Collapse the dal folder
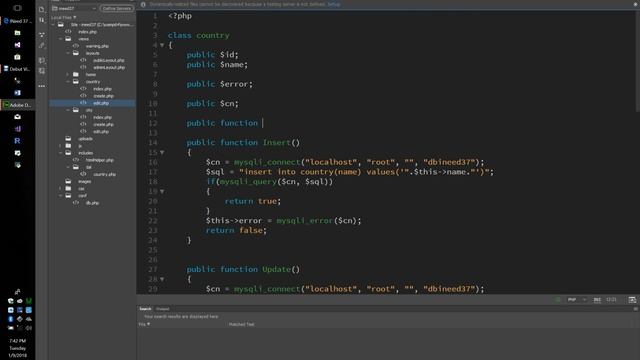640x360 pixels. pos(68,167)
